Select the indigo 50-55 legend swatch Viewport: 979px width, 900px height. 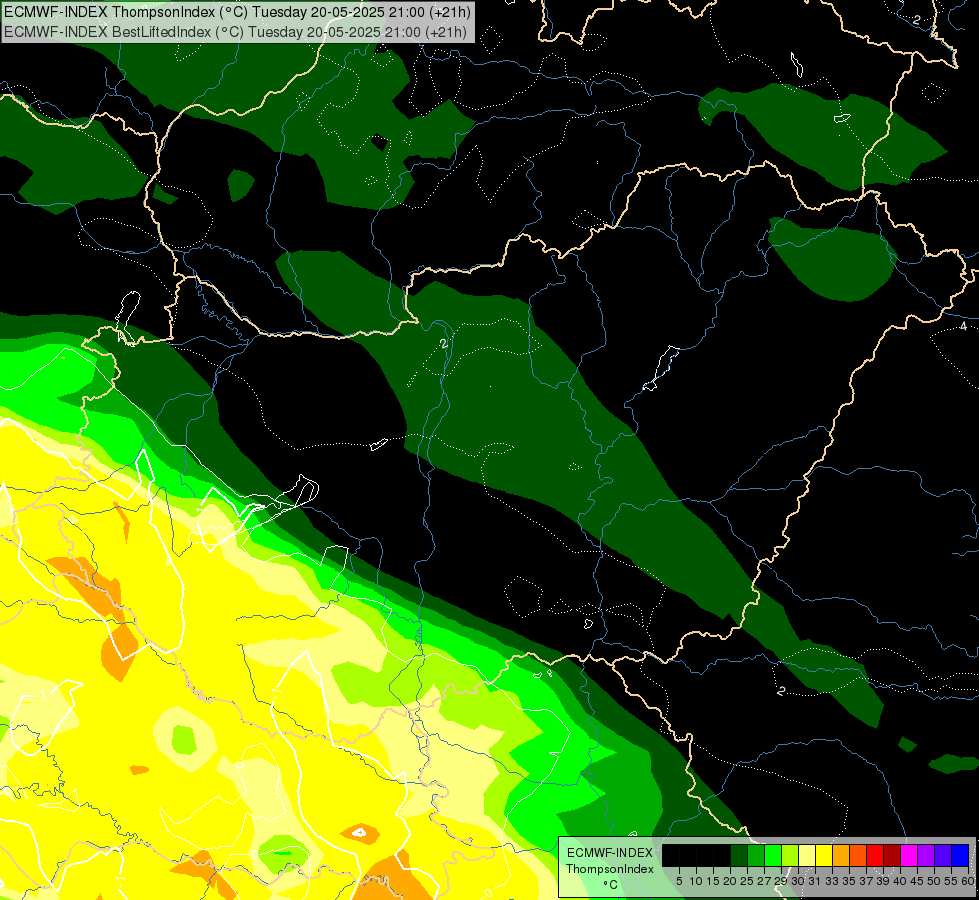coord(943,855)
